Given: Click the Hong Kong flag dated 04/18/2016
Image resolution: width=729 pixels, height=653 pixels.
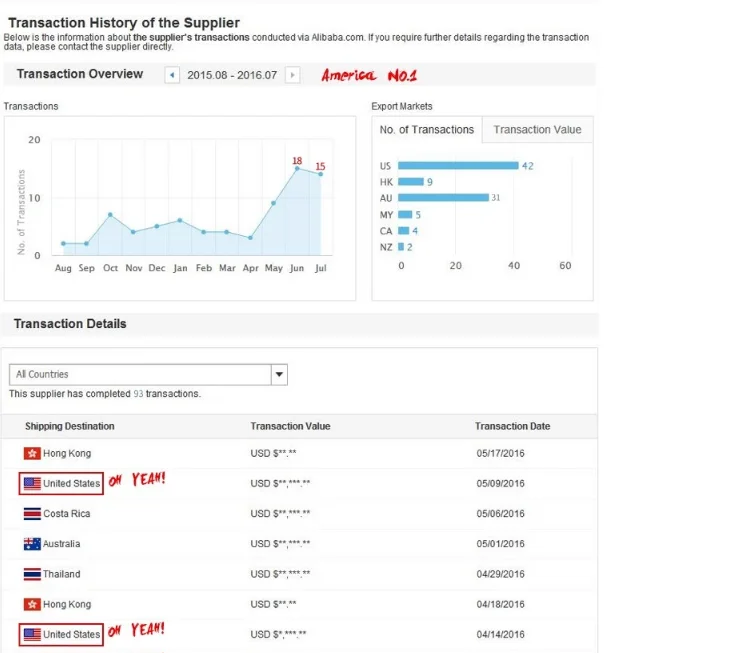Looking at the screenshot, I should pyautogui.click(x=32, y=604).
